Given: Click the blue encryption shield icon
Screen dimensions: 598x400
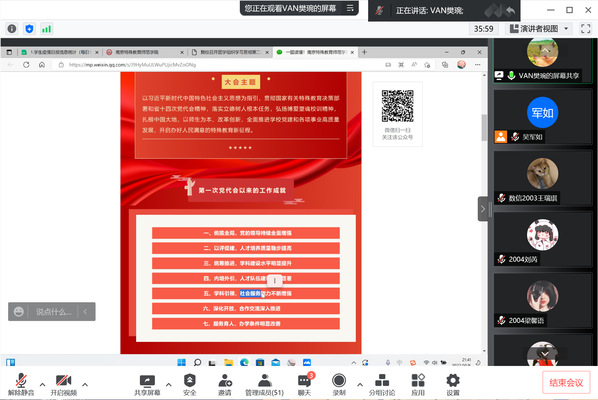Looking at the screenshot, I should (x=29, y=29).
